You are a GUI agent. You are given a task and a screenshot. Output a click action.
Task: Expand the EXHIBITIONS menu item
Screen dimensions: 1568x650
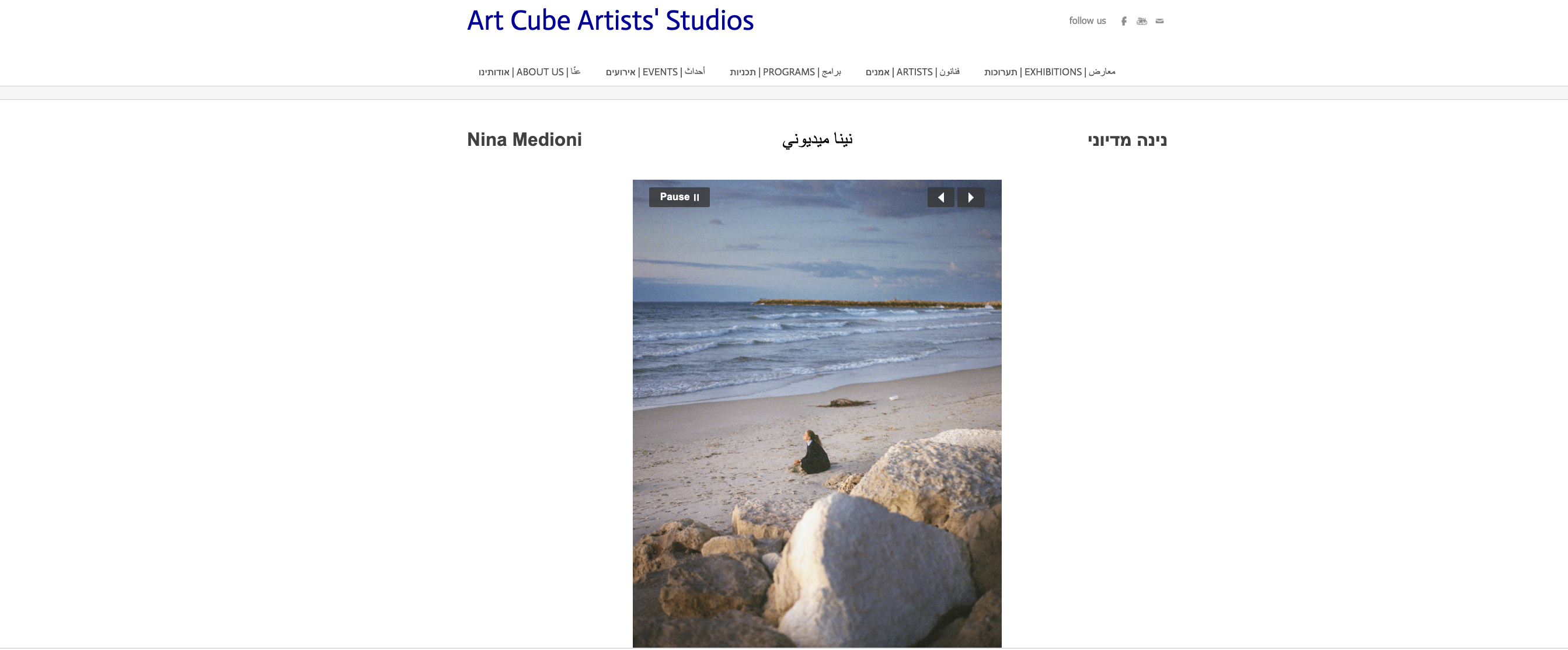(x=1050, y=72)
